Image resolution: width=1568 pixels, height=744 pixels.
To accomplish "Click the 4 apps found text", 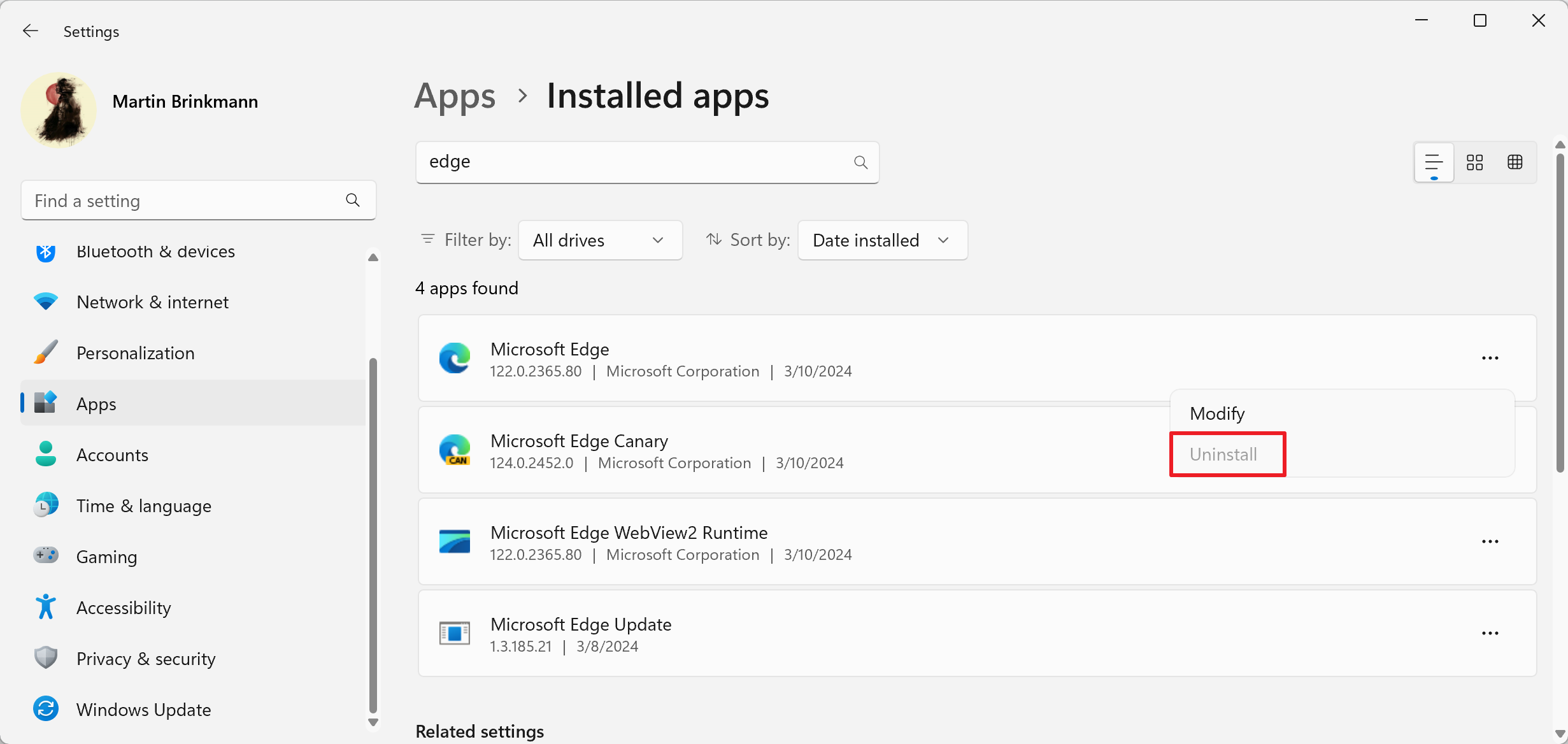I will 467,288.
